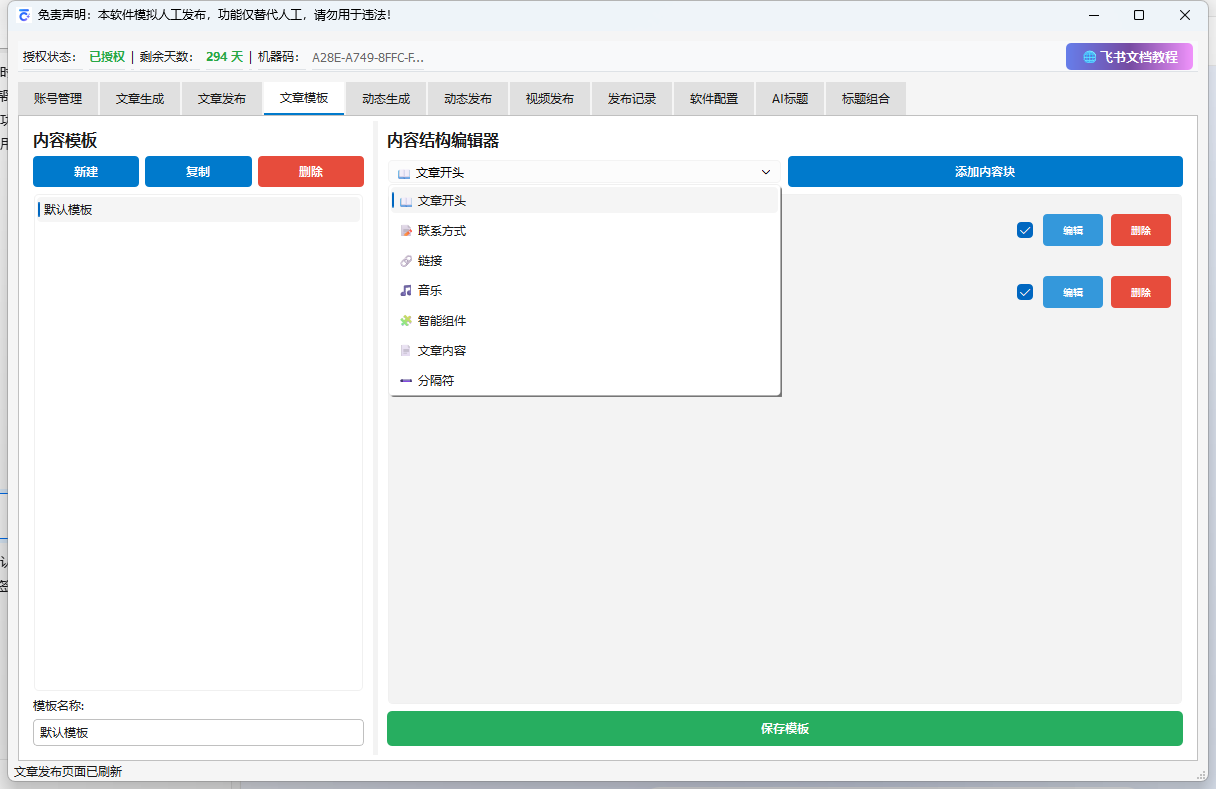Pick the 分隔符 divider line icon
This screenshot has width=1216, height=789.
tap(406, 381)
